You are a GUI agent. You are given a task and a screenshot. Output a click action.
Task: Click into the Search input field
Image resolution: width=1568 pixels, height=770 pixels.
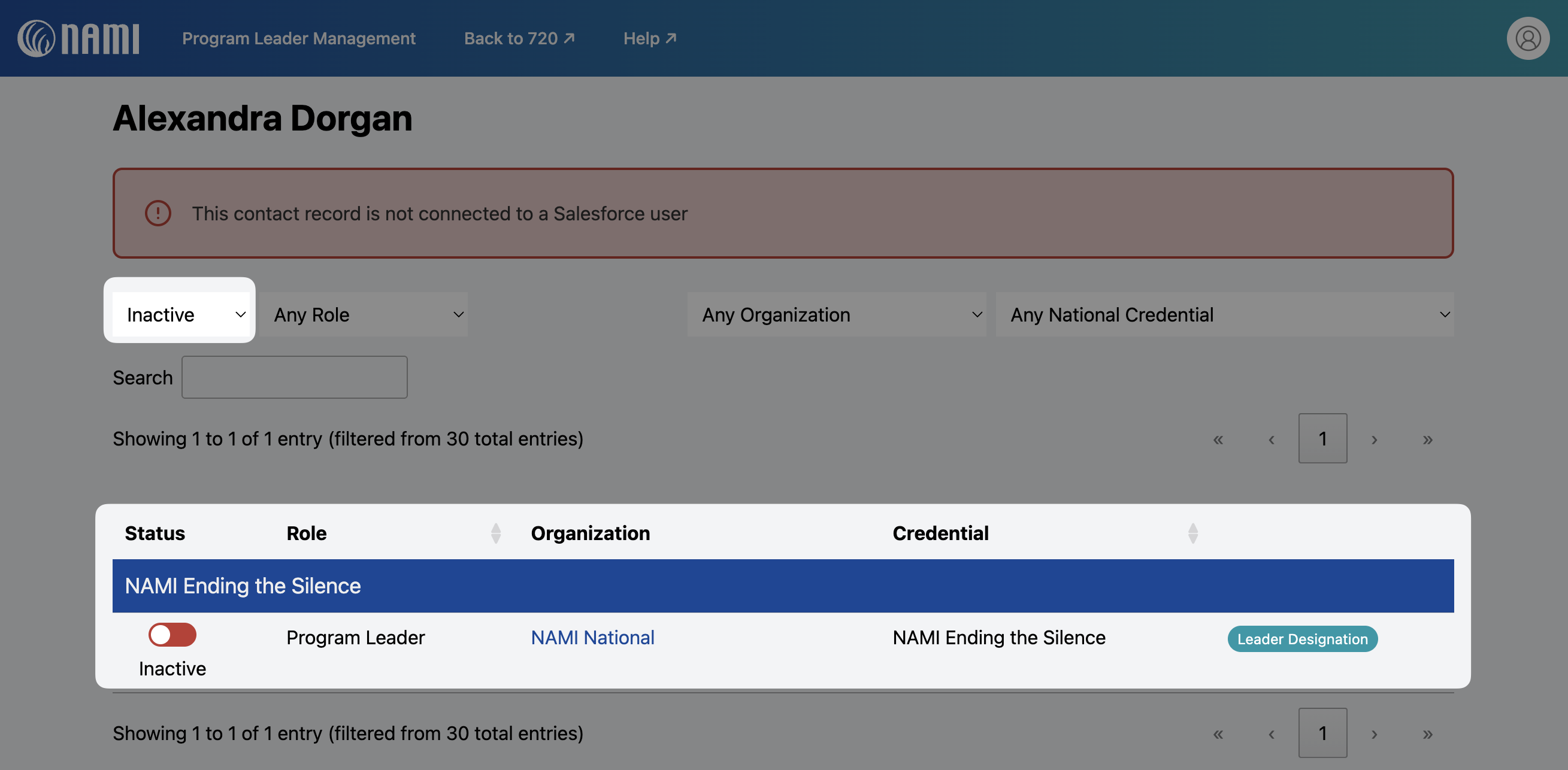295,377
